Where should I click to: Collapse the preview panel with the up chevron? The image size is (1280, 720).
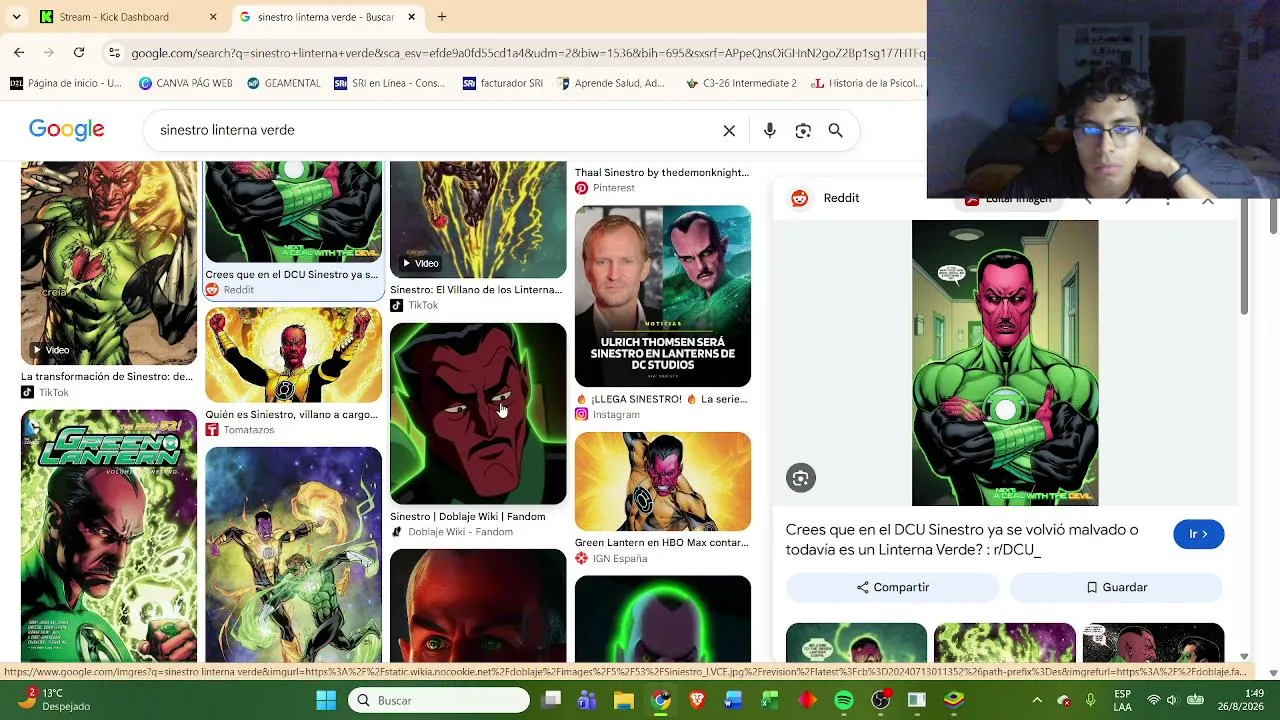1208,201
